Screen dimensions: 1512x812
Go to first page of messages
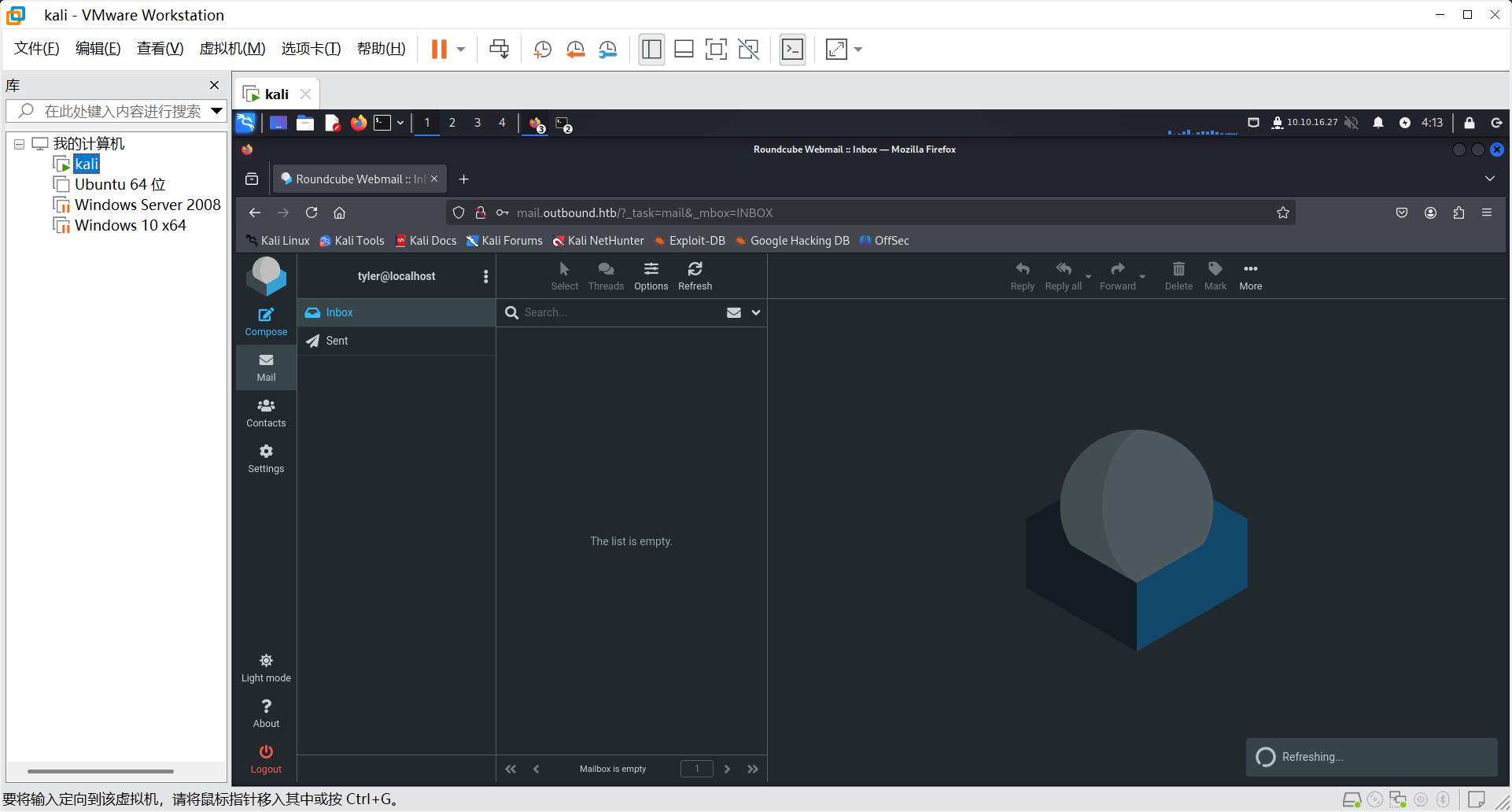511,769
